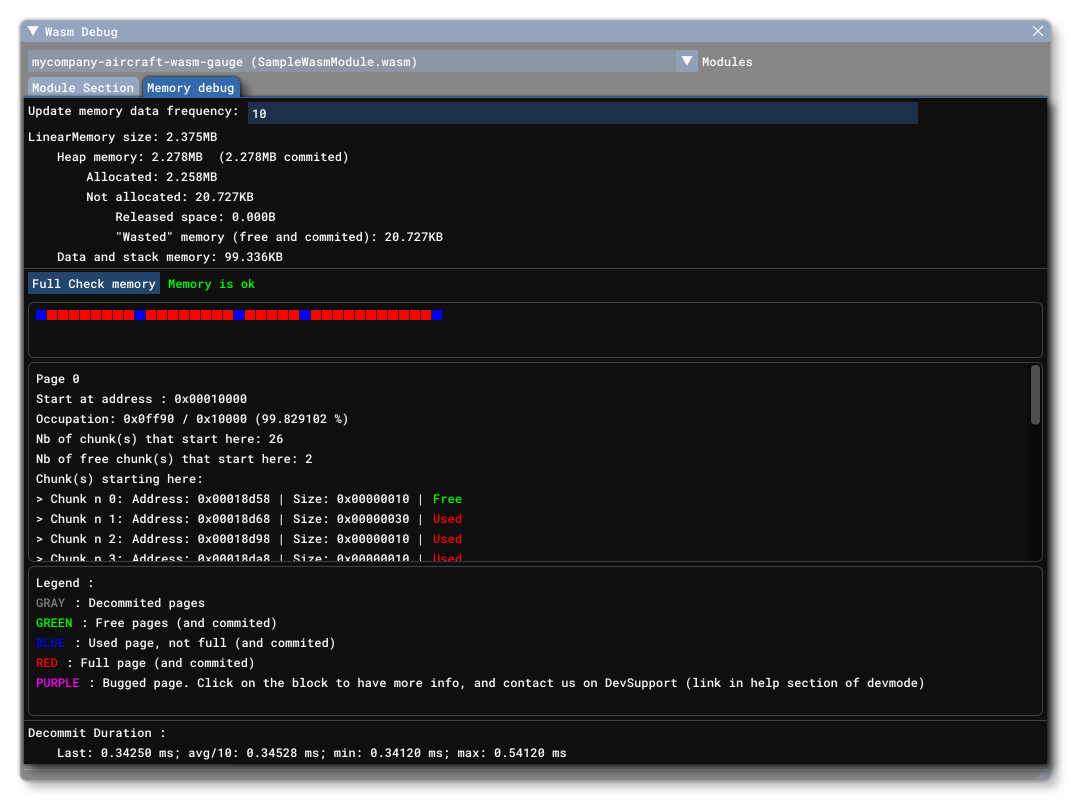Select the Memory debug tab
This screenshot has height=801, width=1071.
pyautogui.click(x=191, y=87)
